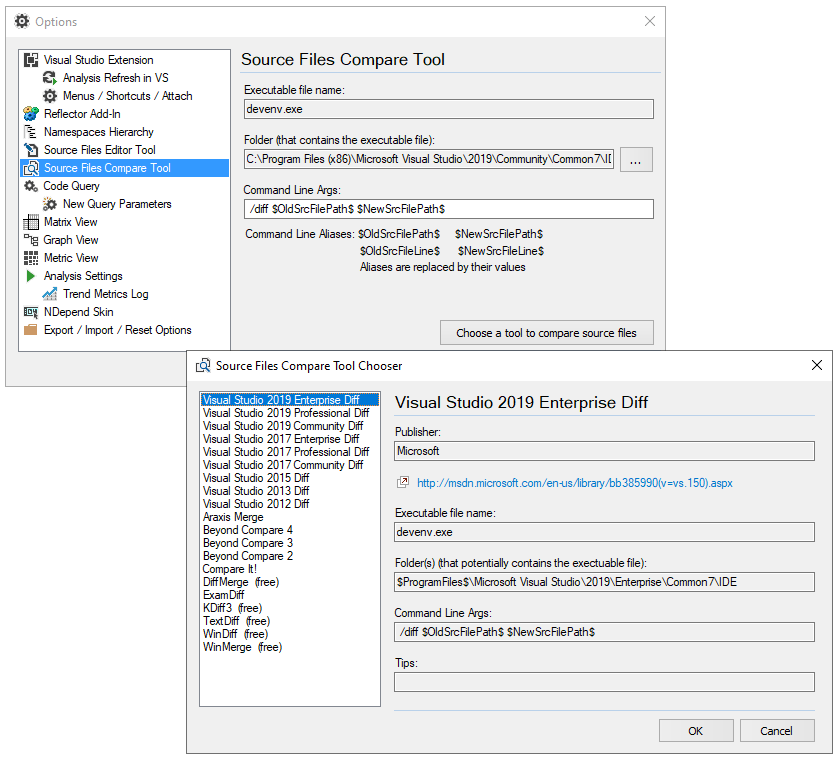Choose Beyond Compare 4 from tool list
The image size is (836, 763).
coord(248,530)
